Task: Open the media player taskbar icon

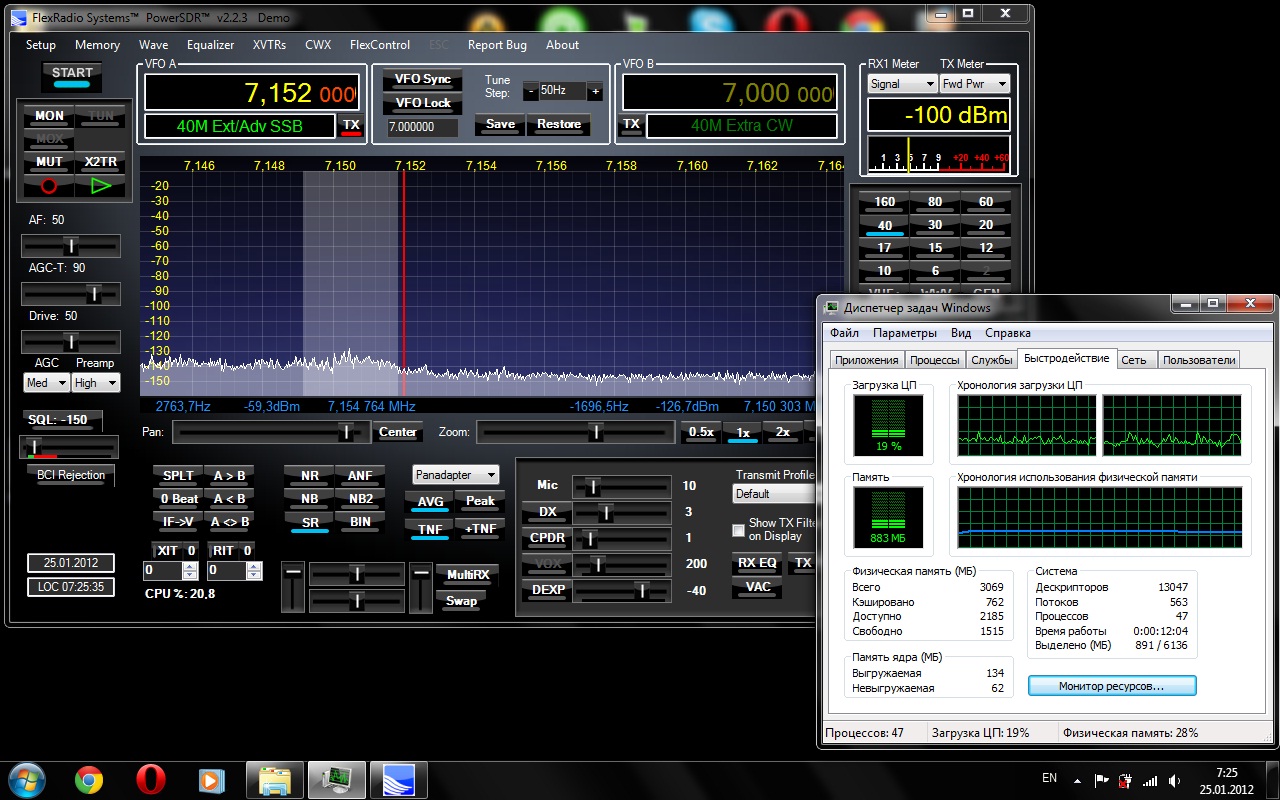Action: click(x=211, y=780)
